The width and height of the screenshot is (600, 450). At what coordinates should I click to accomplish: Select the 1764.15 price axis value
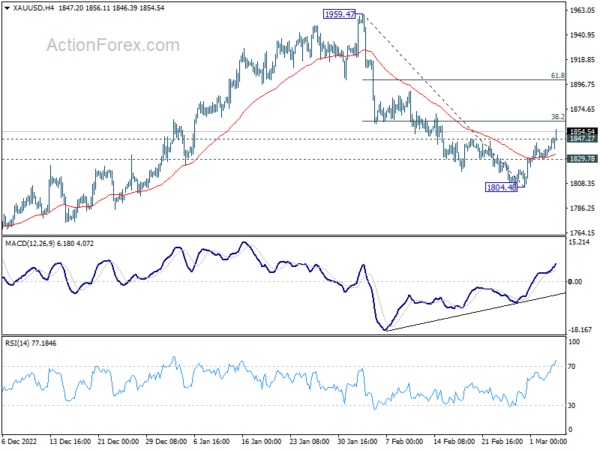(582, 233)
